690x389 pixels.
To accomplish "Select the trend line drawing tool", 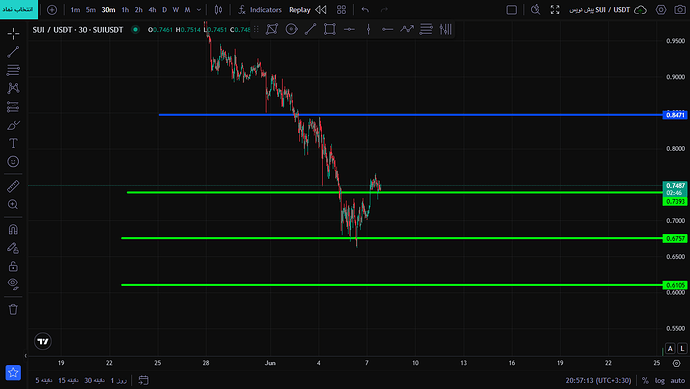I will [13, 52].
